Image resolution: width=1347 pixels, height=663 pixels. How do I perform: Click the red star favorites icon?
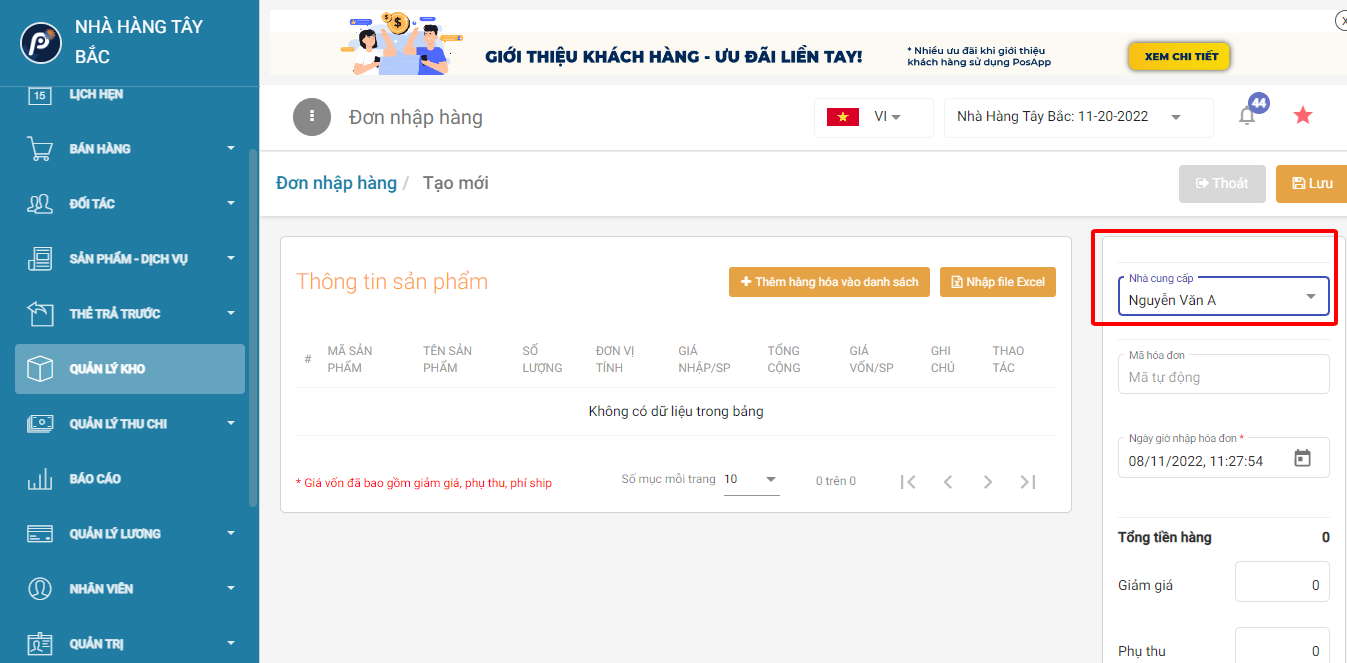(1302, 116)
